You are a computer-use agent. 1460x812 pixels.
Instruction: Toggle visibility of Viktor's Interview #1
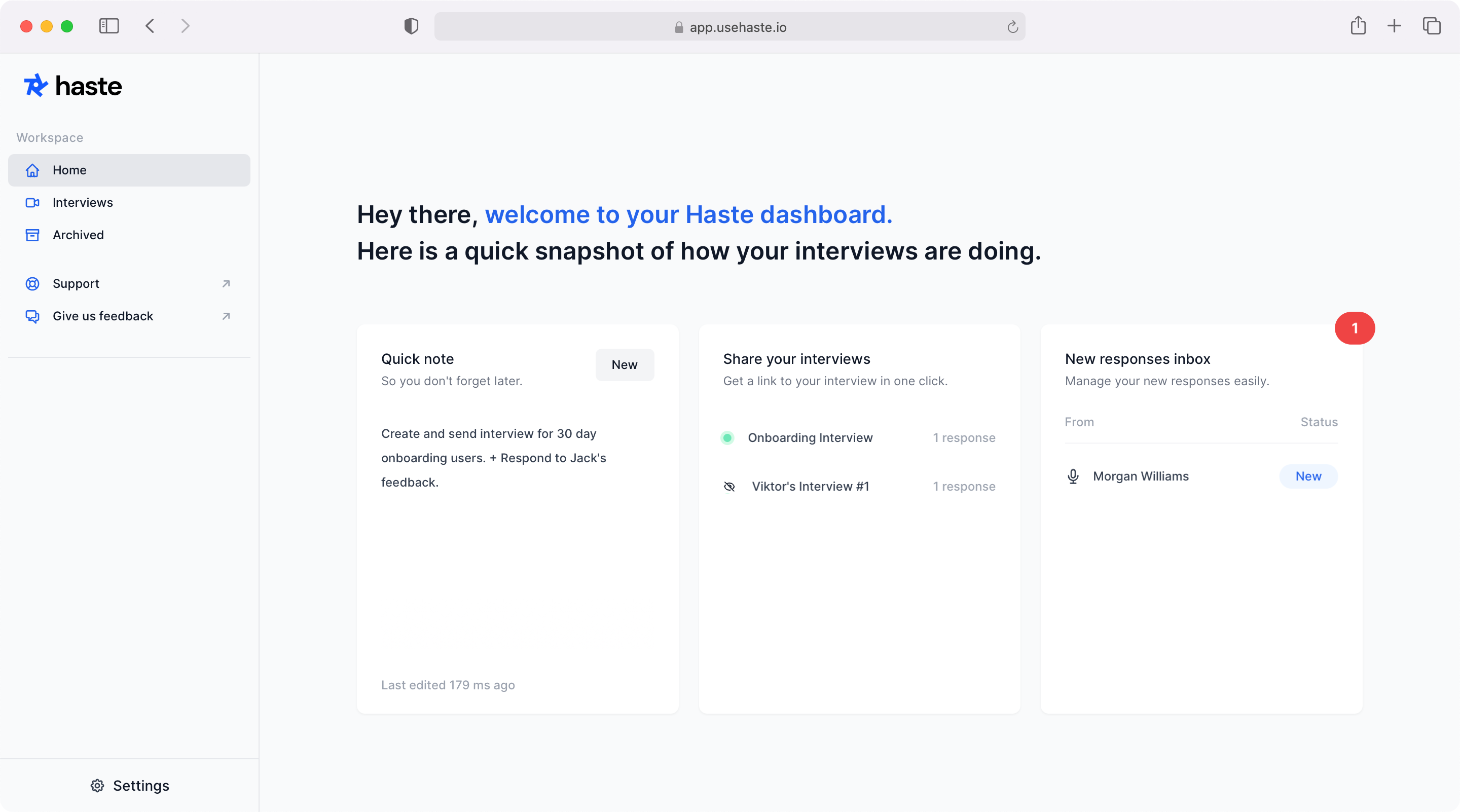tap(729, 486)
